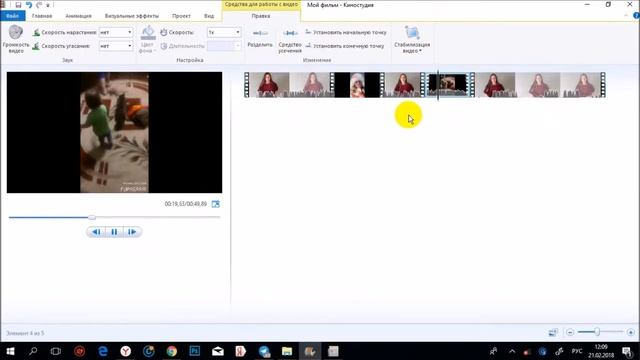
Task: Open Telegram from the taskbar
Action: pos(264,351)
